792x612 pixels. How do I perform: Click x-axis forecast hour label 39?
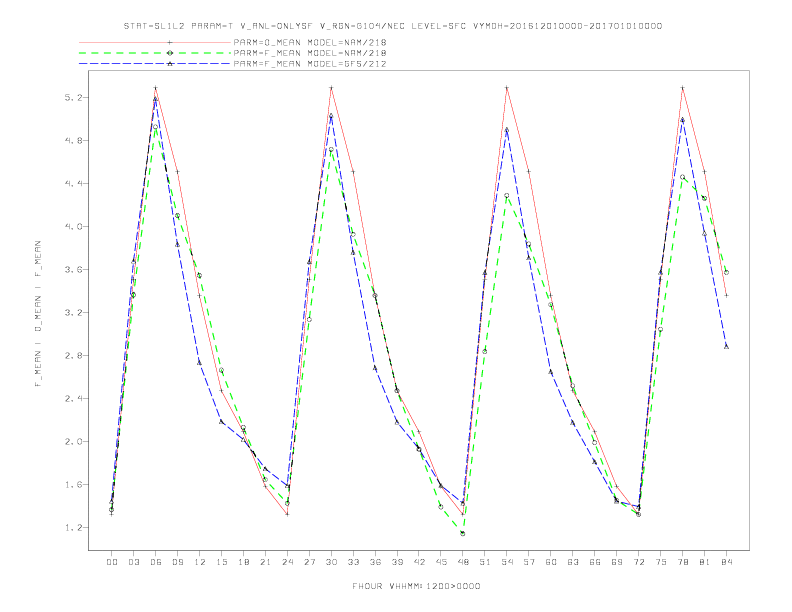point(397,562)
